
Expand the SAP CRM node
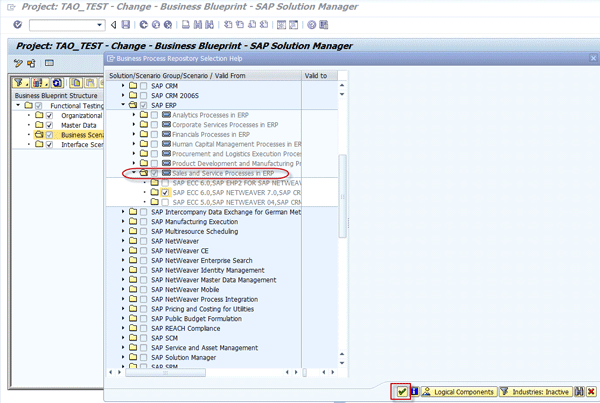(123, 85)
